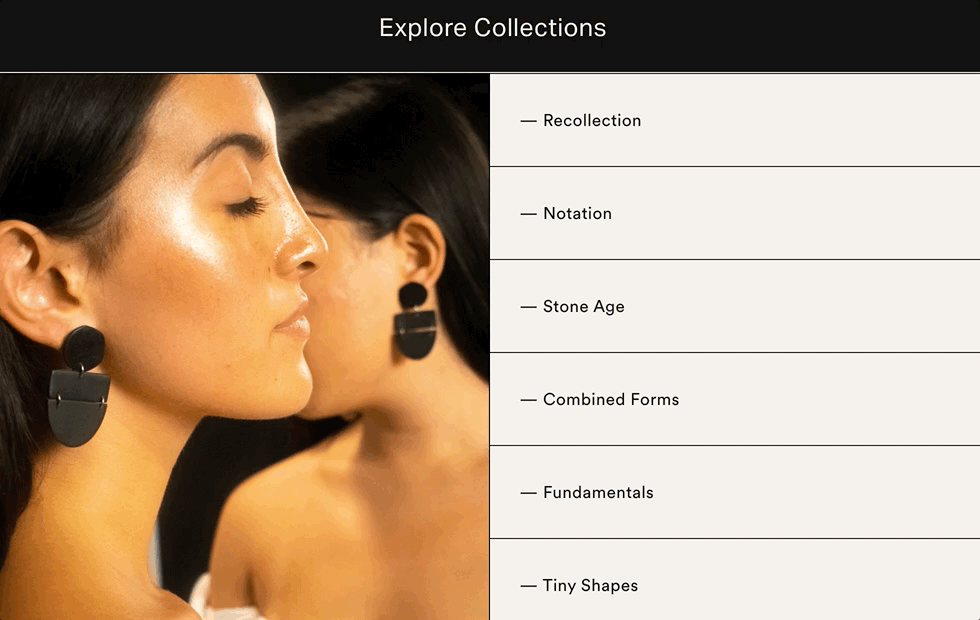Image resolution: width=980 pixels, height=620 pixels.
Task: Open the Stone Age collection
Action: pyautogui.click(x=584, y=306)
